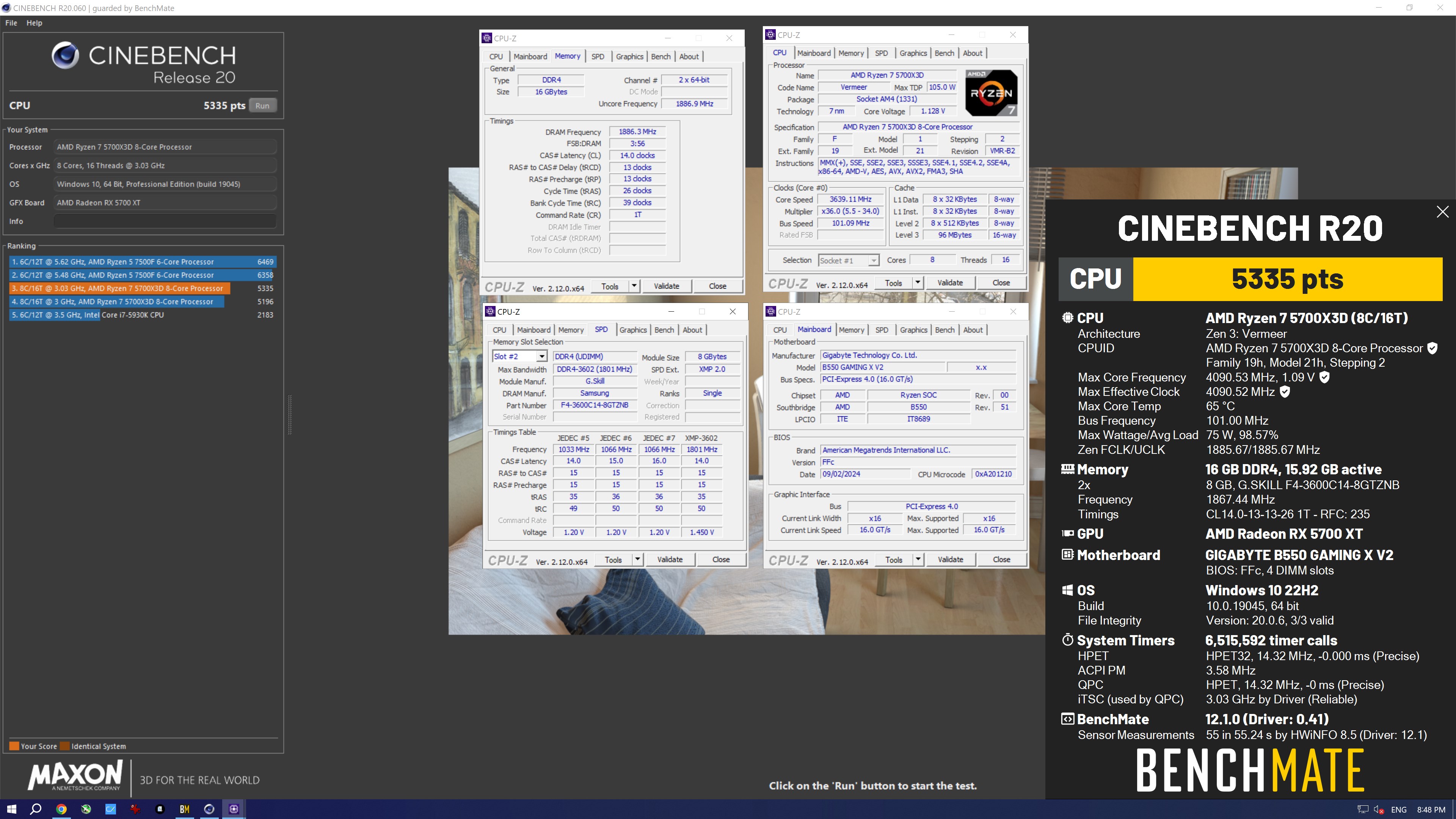This screenshot has width=1456, height=819.
Task: Switch to BenchMate via BM taskbar icon
Action: tap(184, 809)
